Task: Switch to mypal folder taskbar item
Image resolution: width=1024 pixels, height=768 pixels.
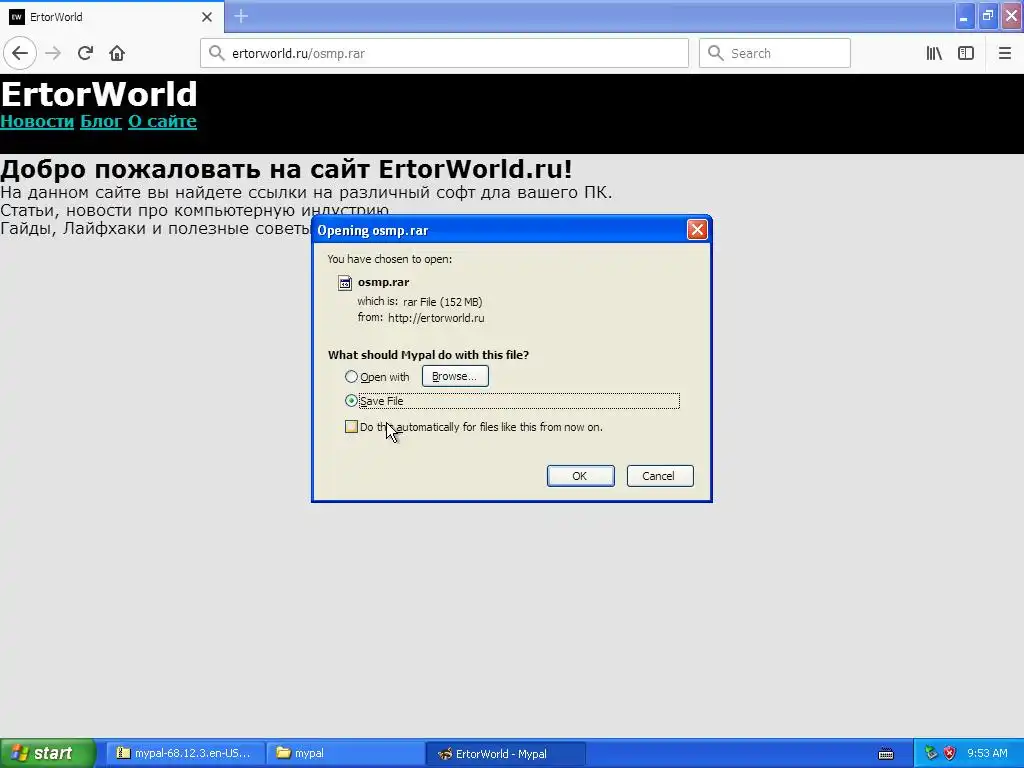Action: coord(344,753)
